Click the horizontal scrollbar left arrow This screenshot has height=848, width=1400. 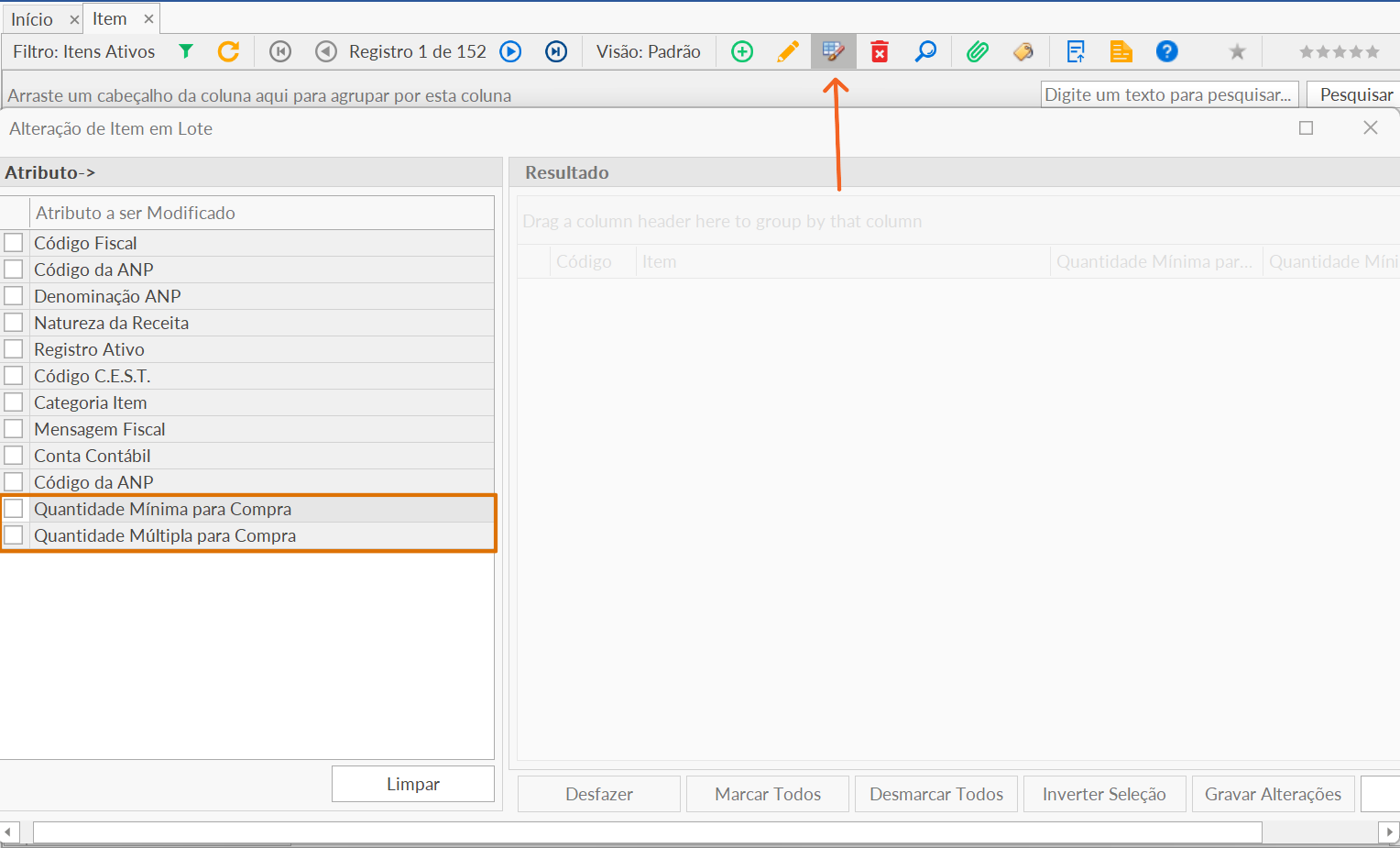pyautogui.click(x=9, y=832)
